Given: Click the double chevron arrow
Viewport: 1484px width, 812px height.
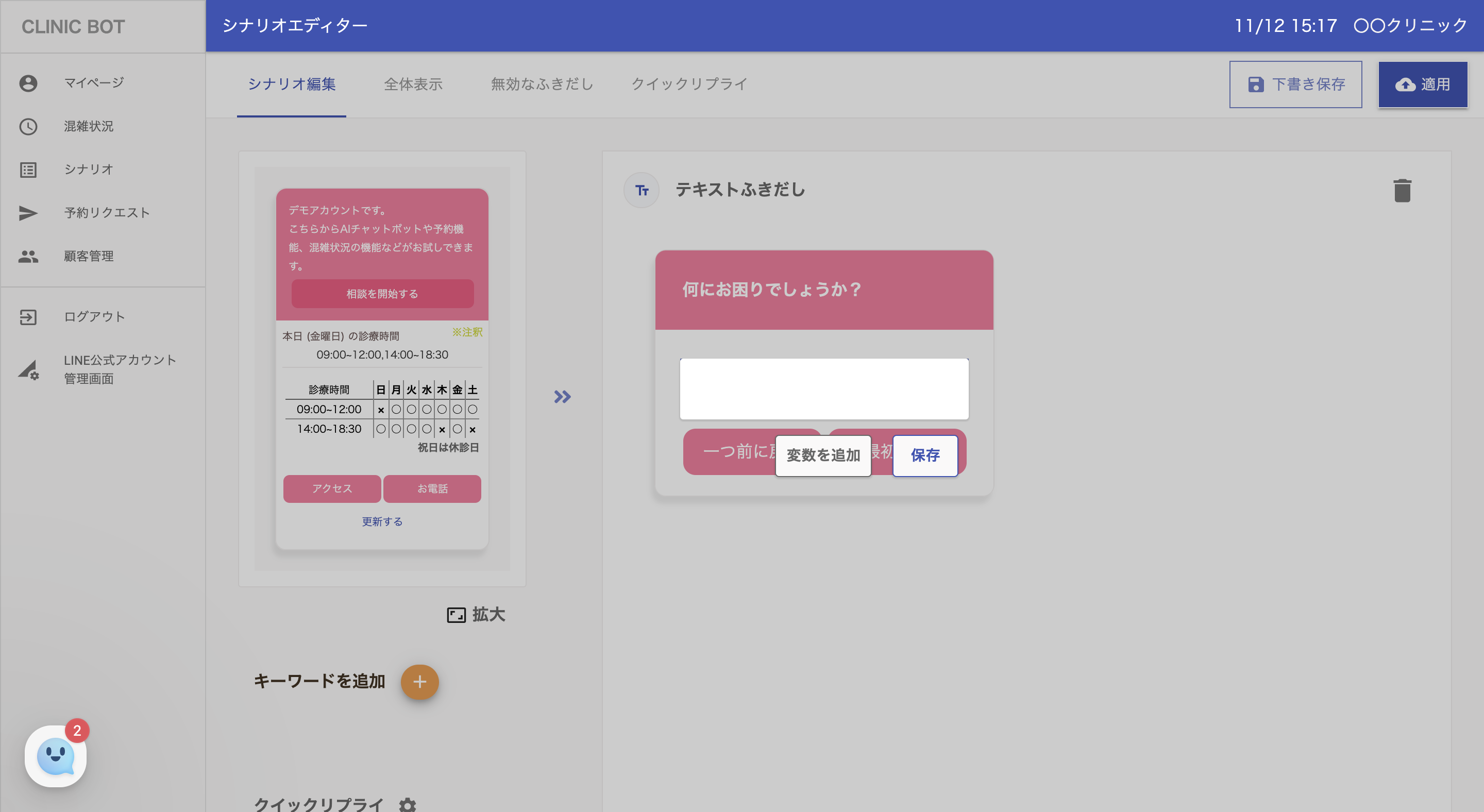Looking at the screenshot, I should [562, 396].
